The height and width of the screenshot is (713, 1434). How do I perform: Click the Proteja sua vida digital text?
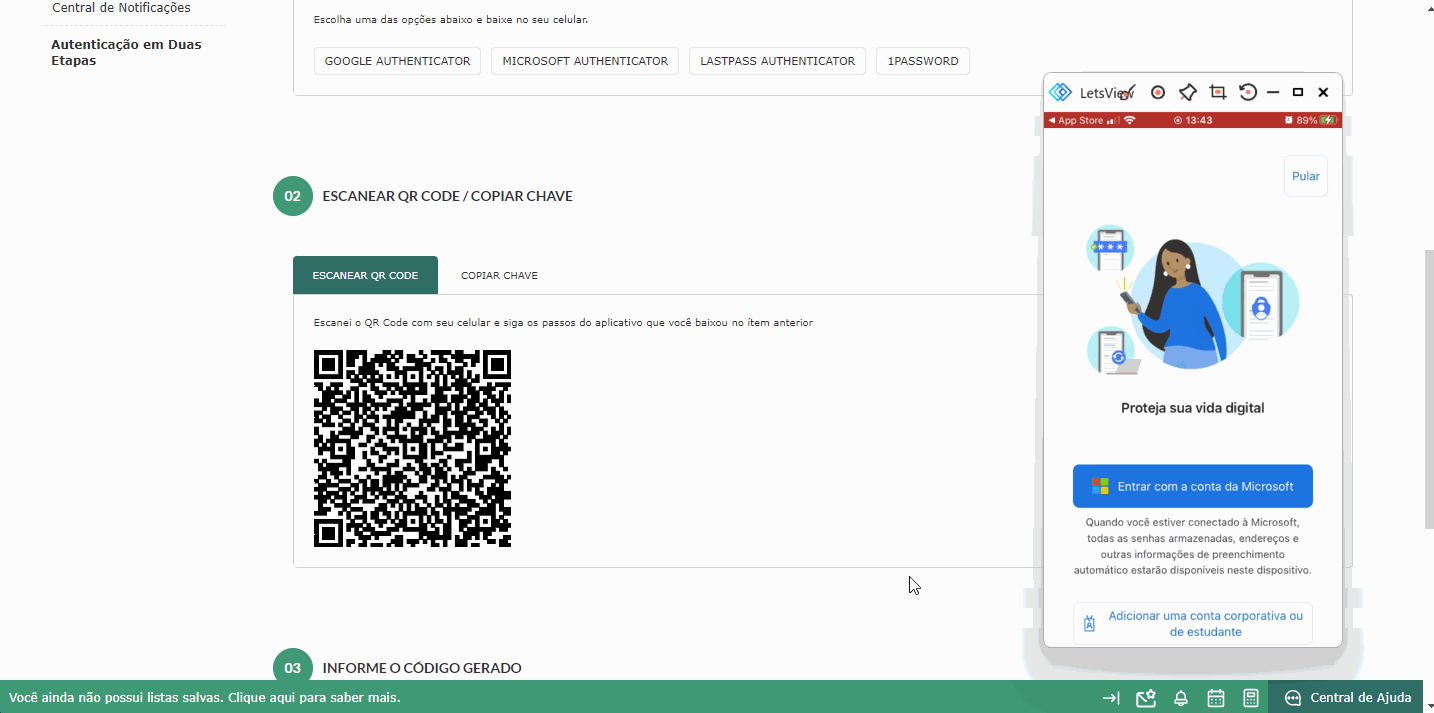[1193, 408]
